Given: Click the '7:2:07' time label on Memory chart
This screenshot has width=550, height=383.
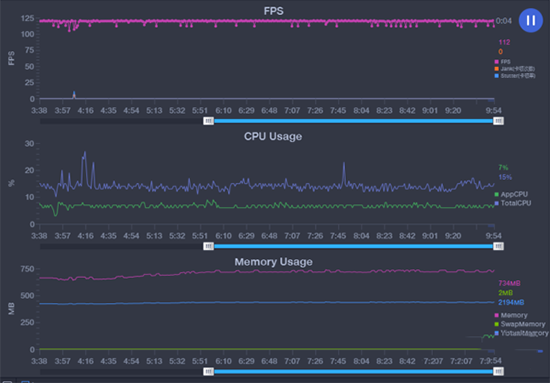Looking at the screenshot, I should coord(461,361).
